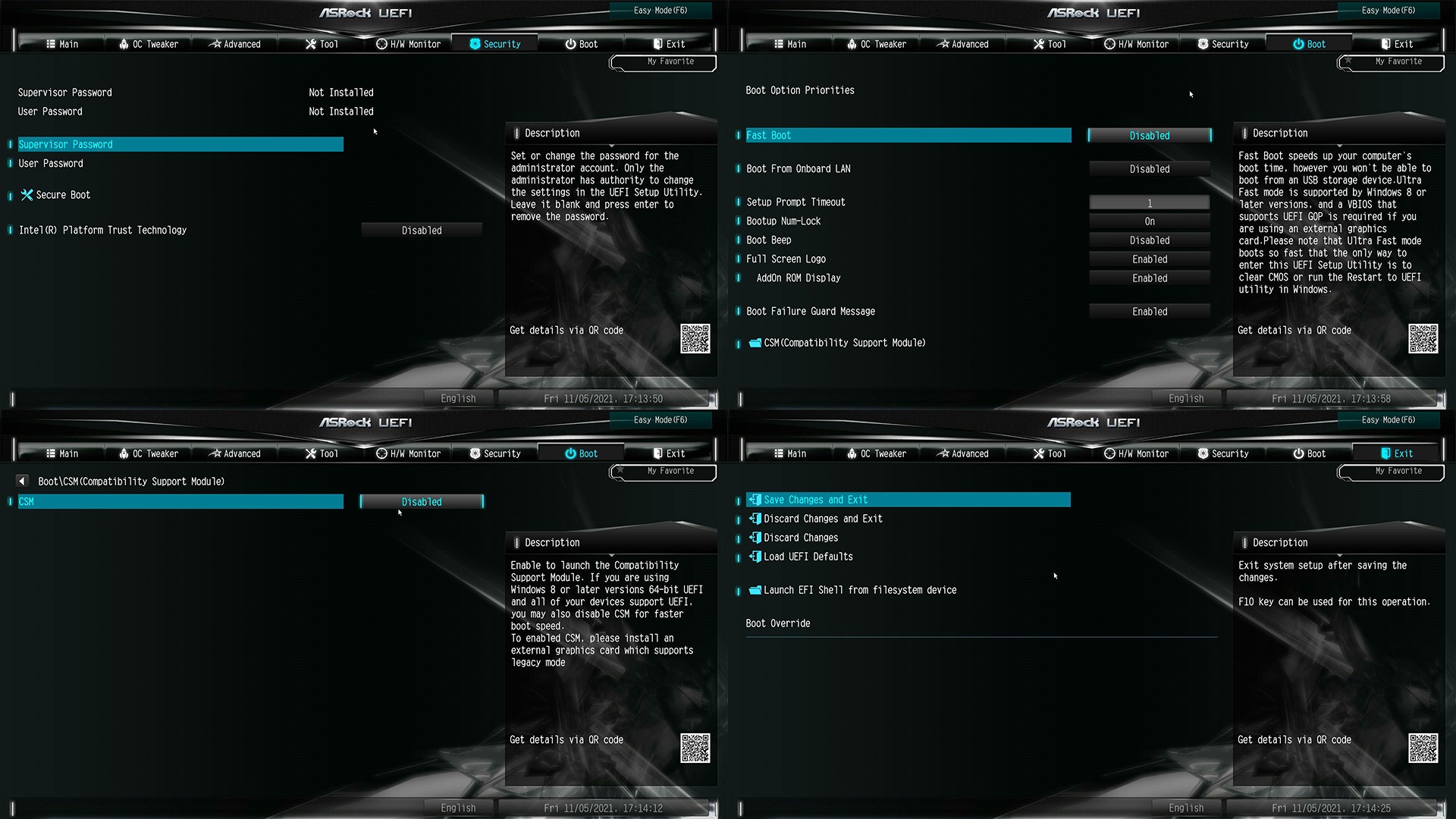The image size is (1456, 819).
Task: Click the Launch EFI Shell folder icon
Action: (755, 590)
